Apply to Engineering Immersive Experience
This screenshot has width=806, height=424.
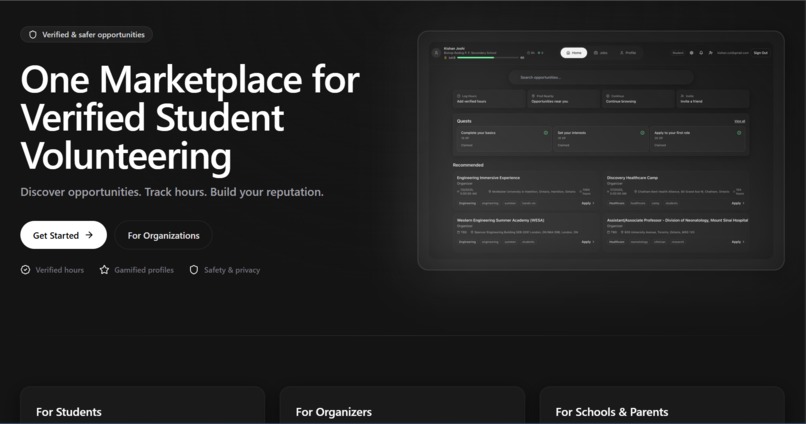click(588, 203)
